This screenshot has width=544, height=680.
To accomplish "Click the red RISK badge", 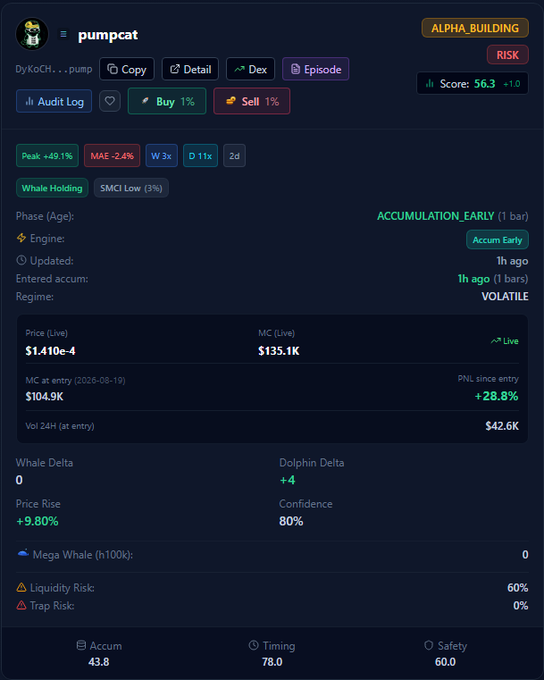I will point(508,55).
